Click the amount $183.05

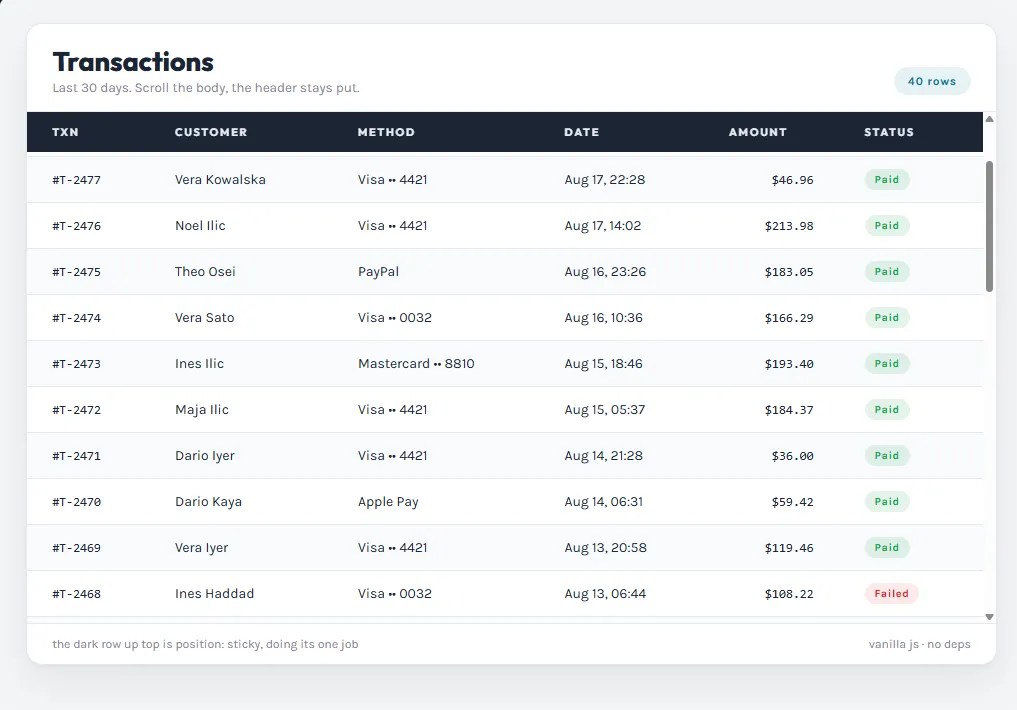tap(789, 272)
